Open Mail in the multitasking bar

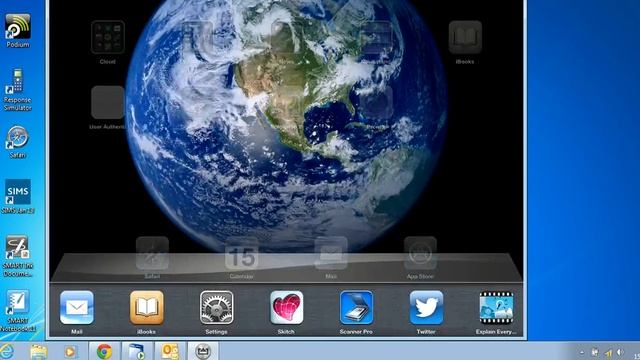[77, 308]
